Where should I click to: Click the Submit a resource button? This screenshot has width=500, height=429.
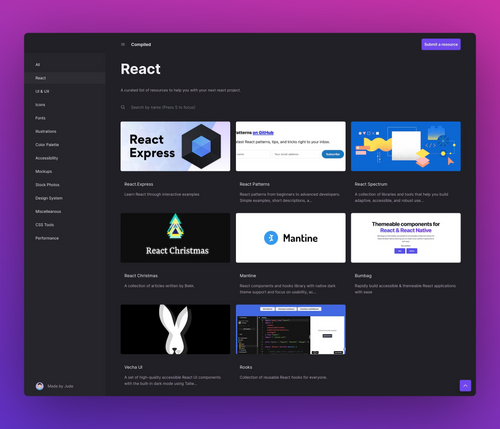pyautogui.click(x=441, y=44)
